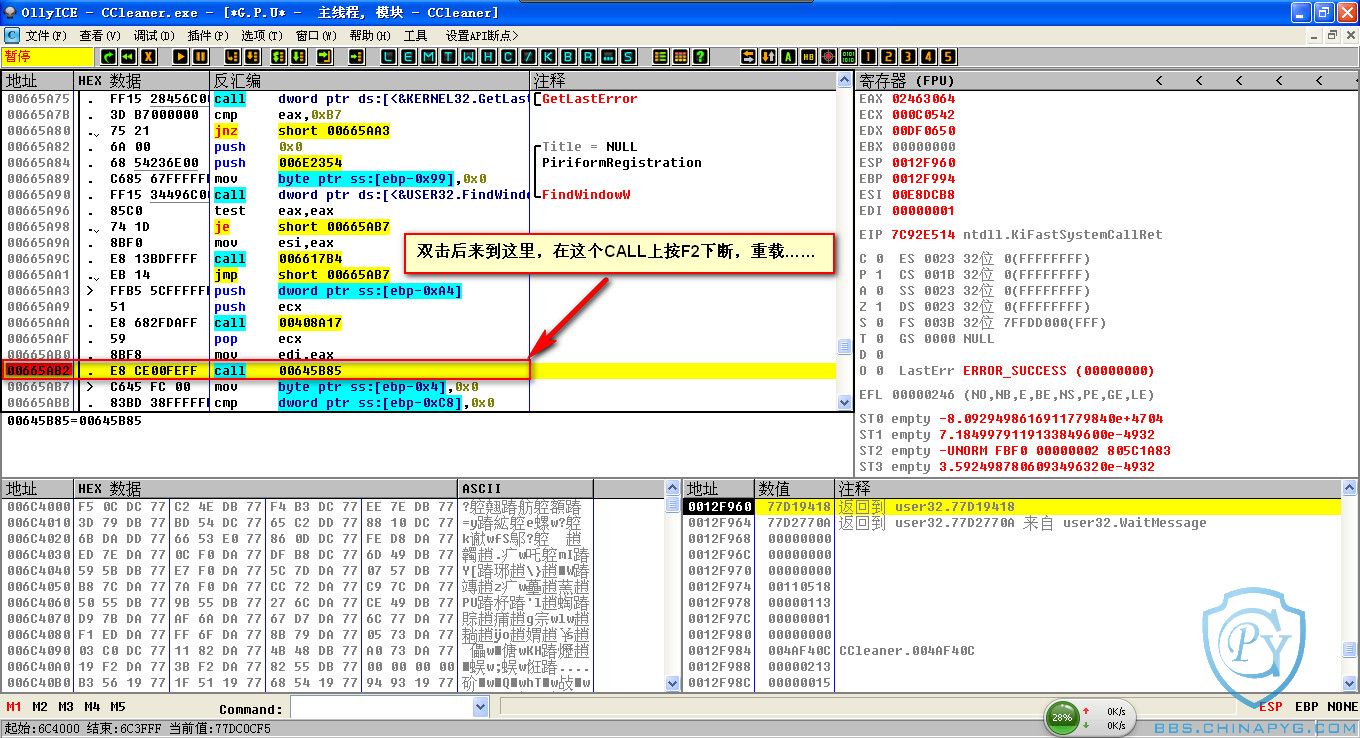Click the 28% green network indicator
Viewport: 1360px width, 738px height.
coord(1064,716)
